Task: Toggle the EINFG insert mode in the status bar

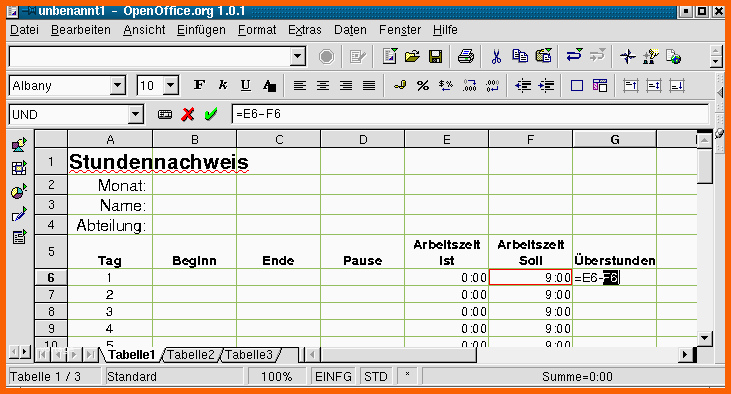Action: (x=333, y=376)
